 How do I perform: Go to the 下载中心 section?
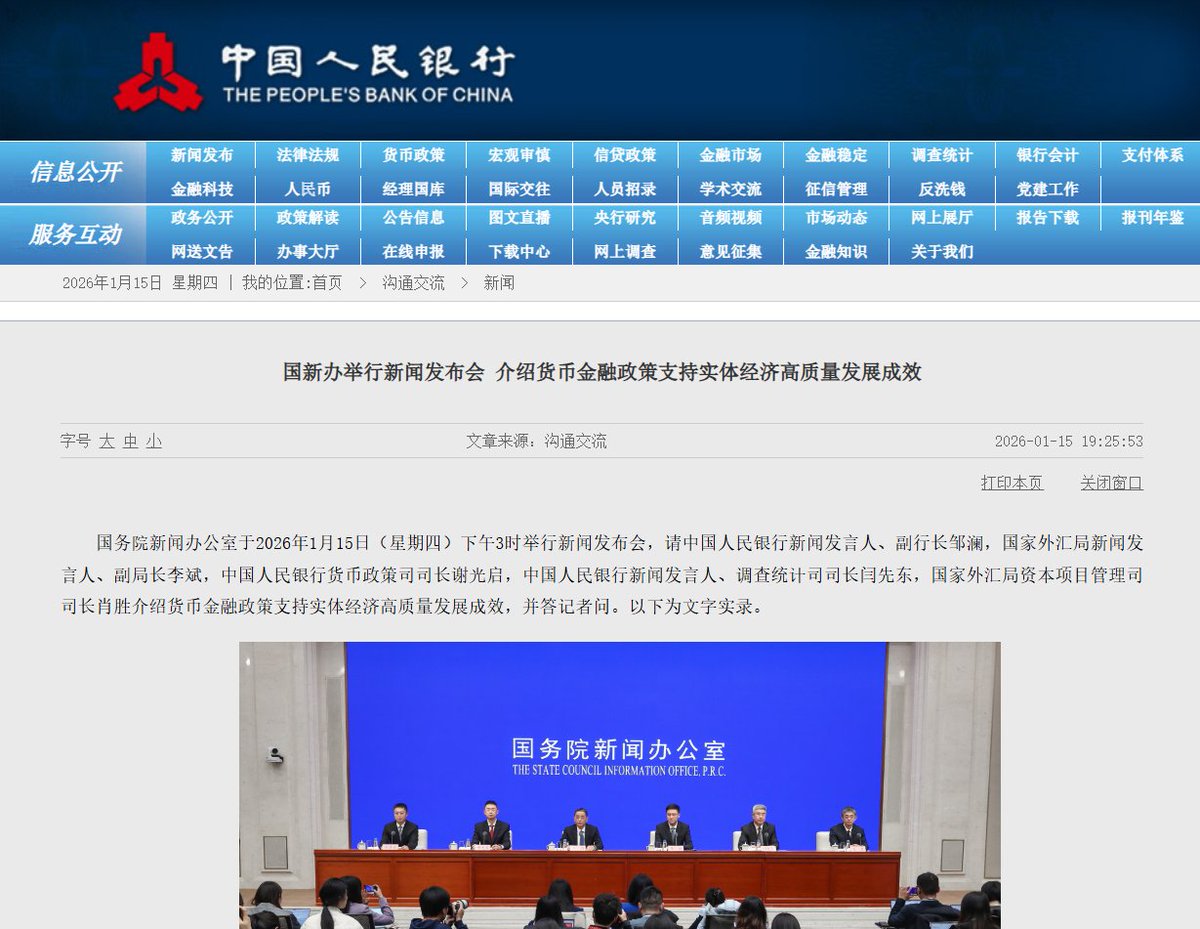pyautogui.click(x=519, y=252)
